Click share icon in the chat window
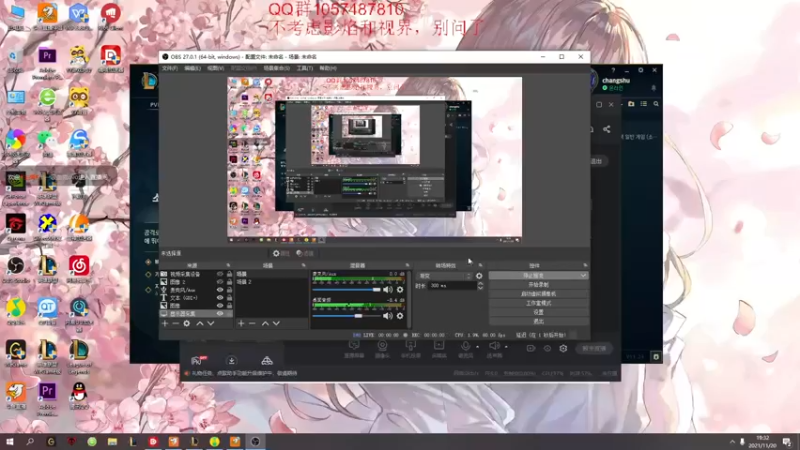 pyautogui.click(x=607, y=129)
